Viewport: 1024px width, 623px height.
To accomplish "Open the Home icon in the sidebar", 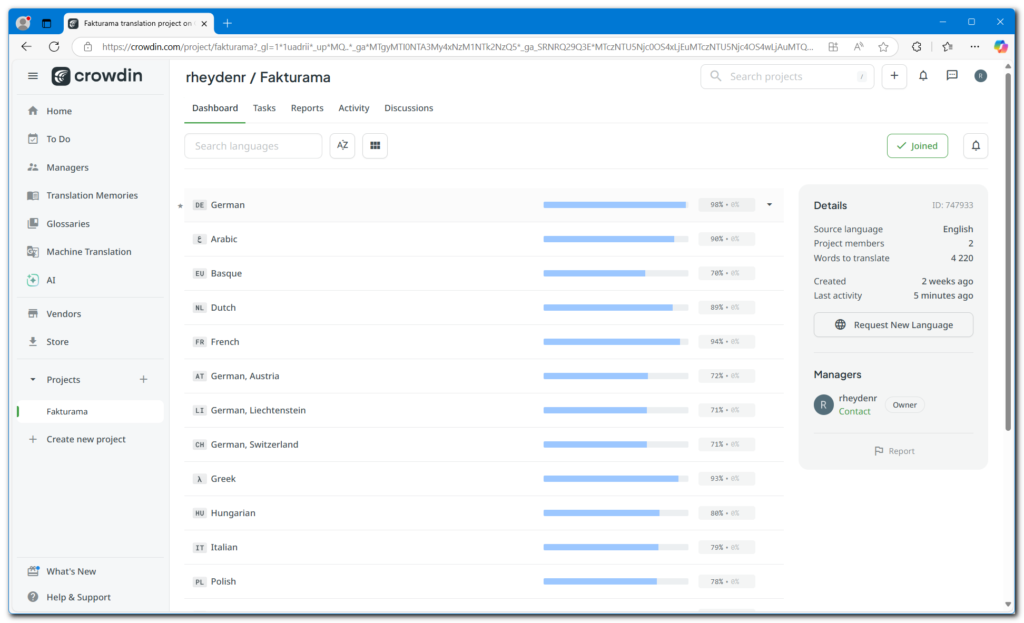I will tap(33, 111).
